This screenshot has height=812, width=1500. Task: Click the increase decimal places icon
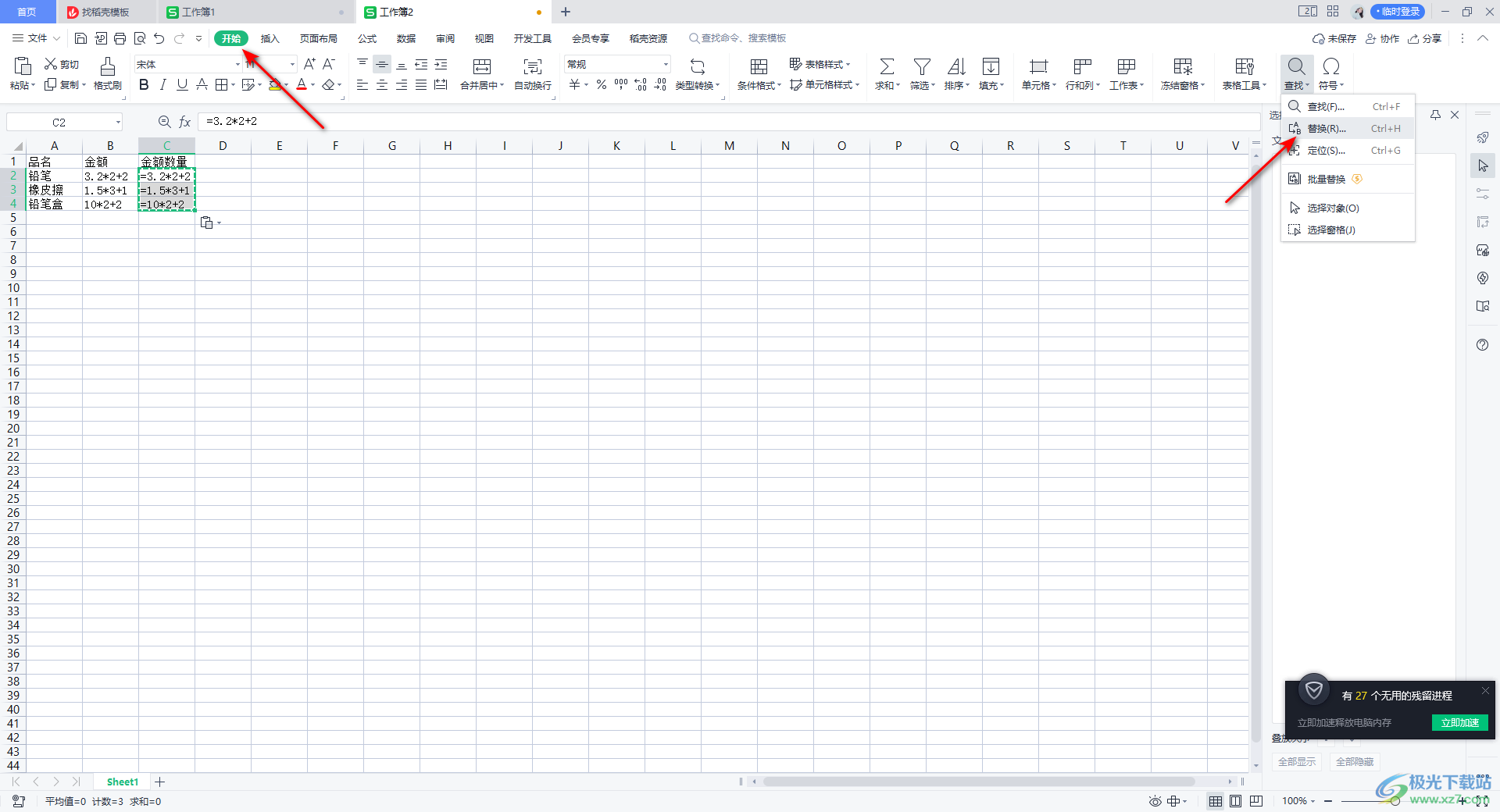(641, 84)
